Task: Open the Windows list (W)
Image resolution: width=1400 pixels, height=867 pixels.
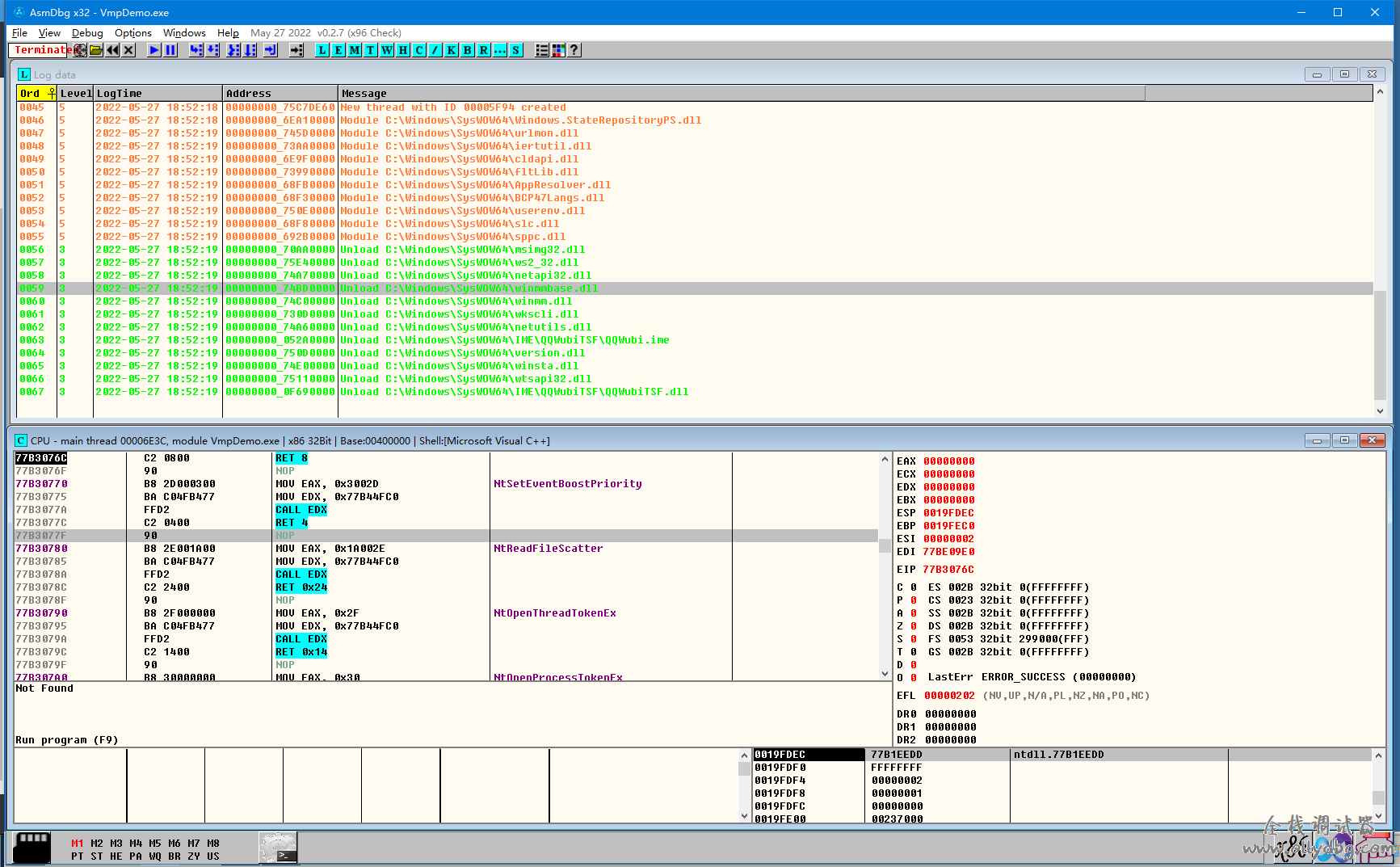Action: point(387,50)
